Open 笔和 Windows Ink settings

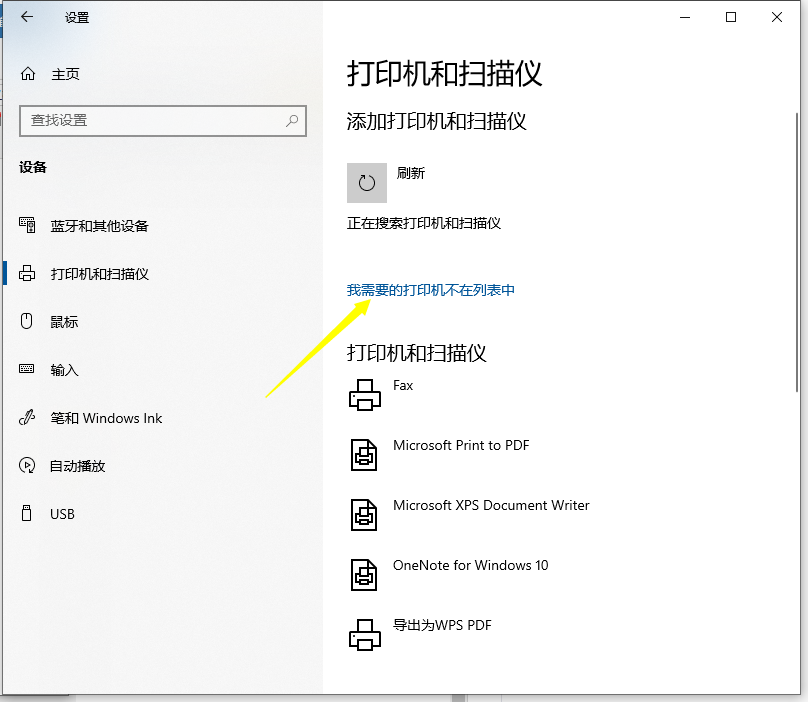coord(106,418)
